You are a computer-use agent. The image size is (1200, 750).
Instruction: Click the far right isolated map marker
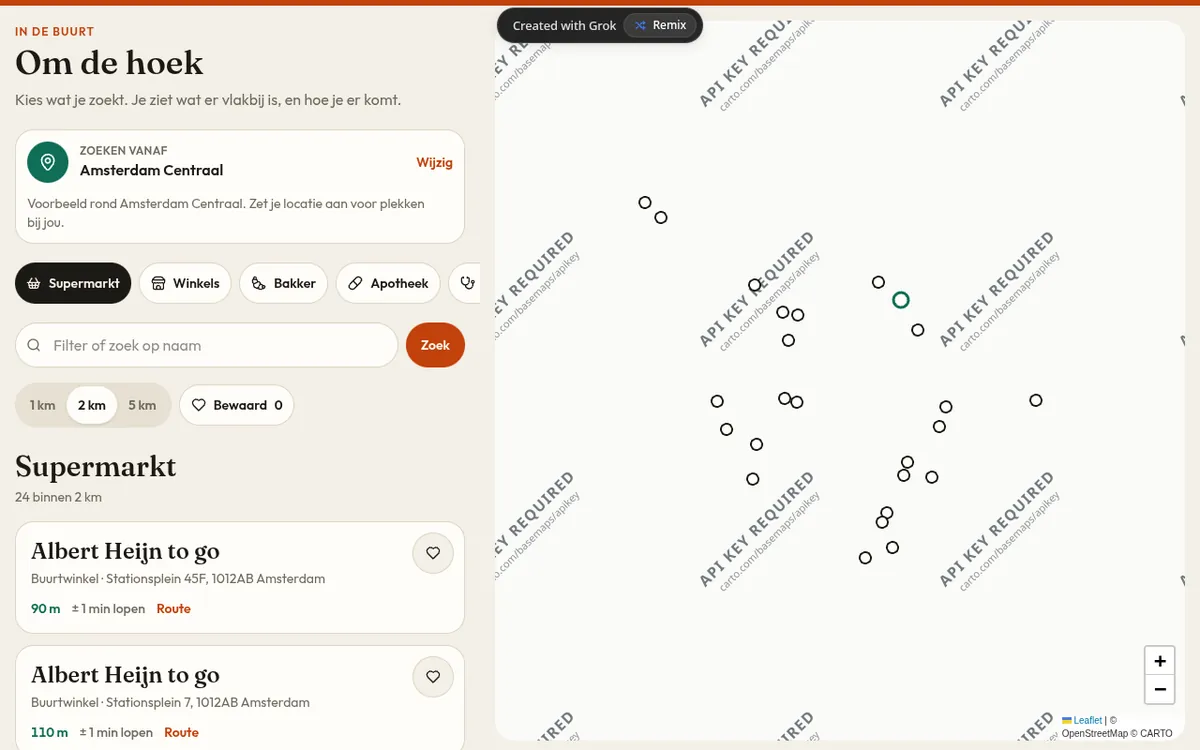tap(1036, 400)
